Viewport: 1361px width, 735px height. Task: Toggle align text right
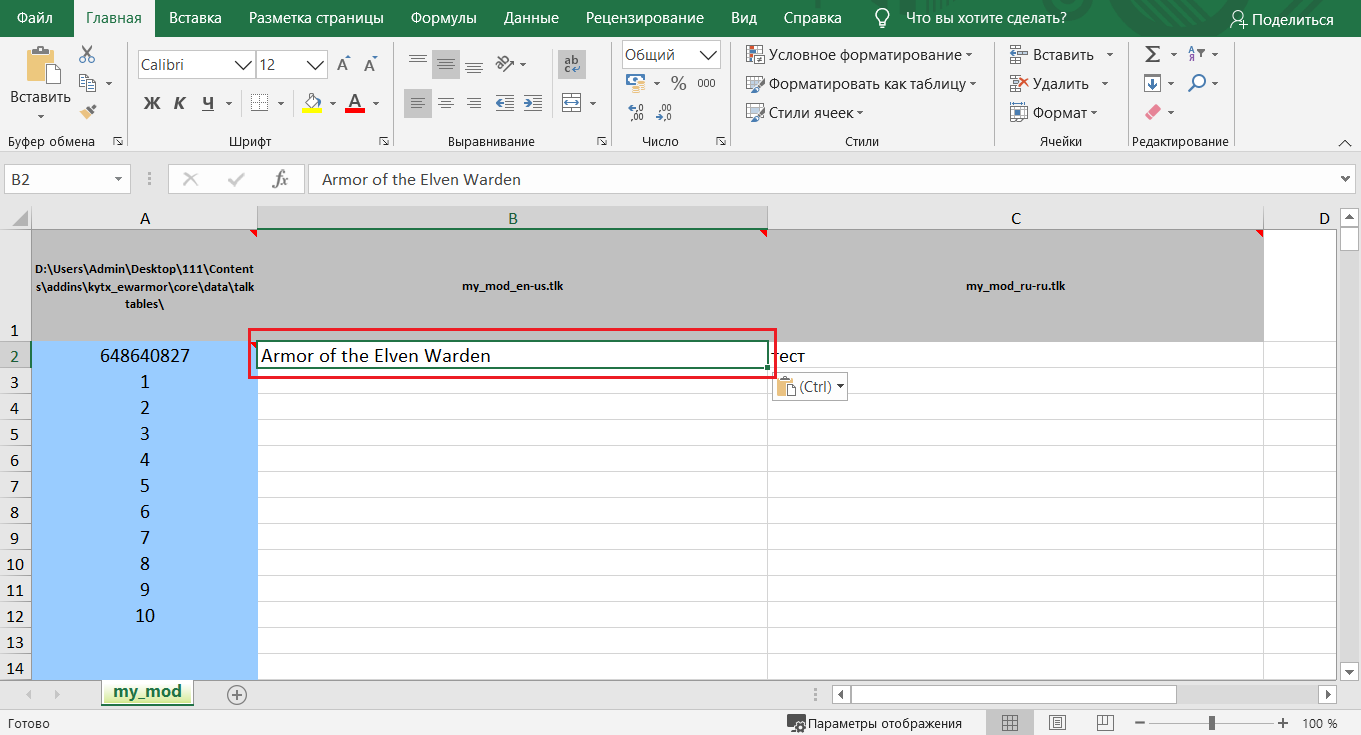pyautogui.click(x=474, y=102)
